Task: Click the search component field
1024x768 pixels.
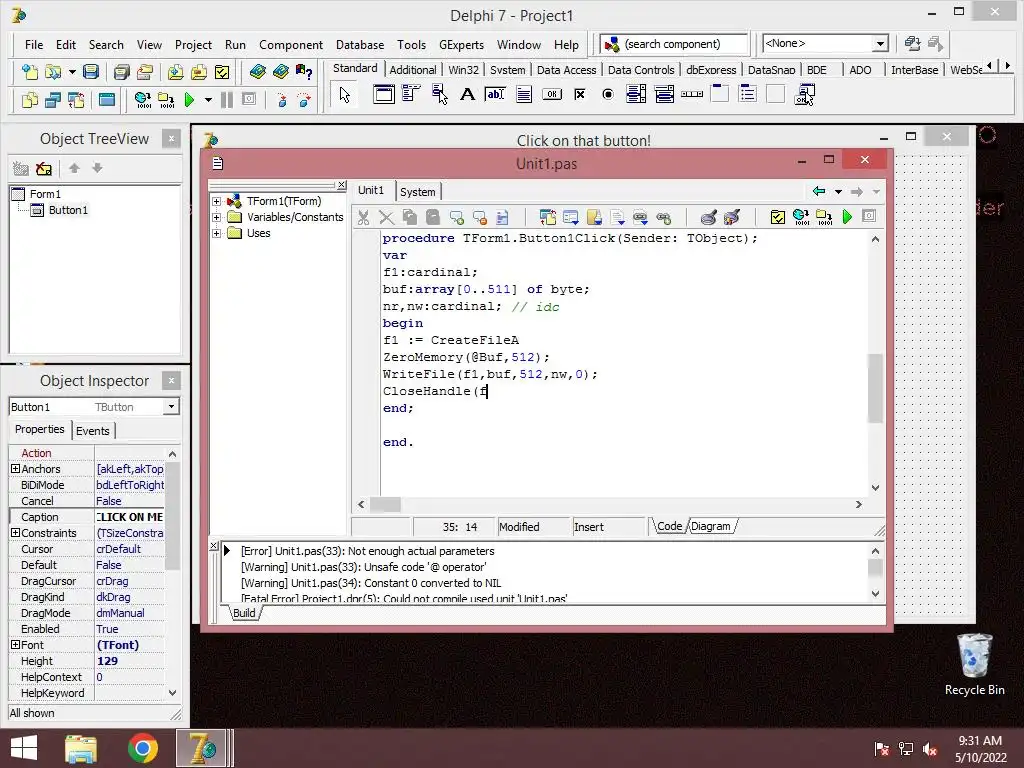Action: click(674, 44)
